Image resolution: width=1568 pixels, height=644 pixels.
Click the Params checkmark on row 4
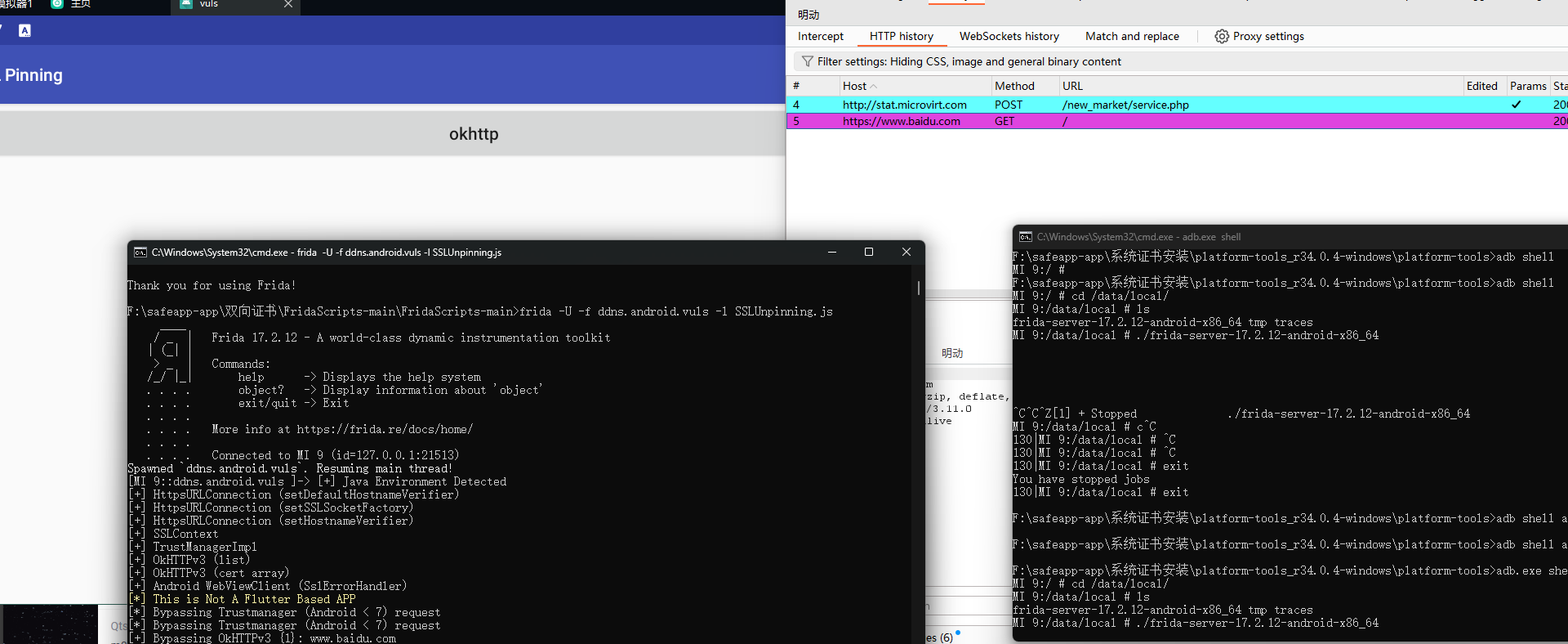(x=1517, y=105)
